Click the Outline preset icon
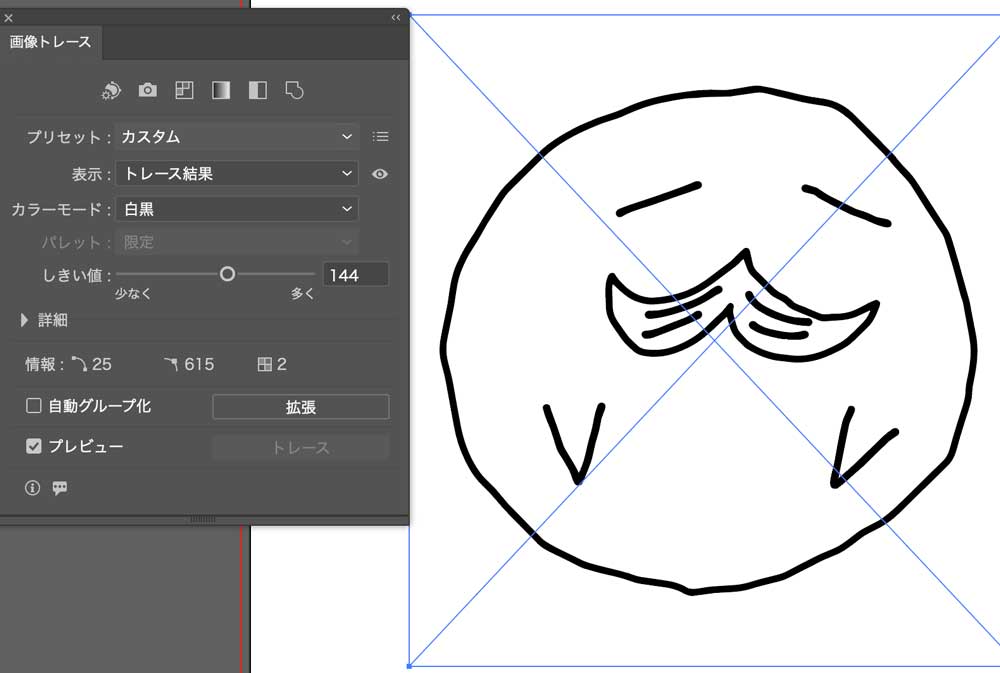Screen dimensions: 1000x673 [294, 90]
